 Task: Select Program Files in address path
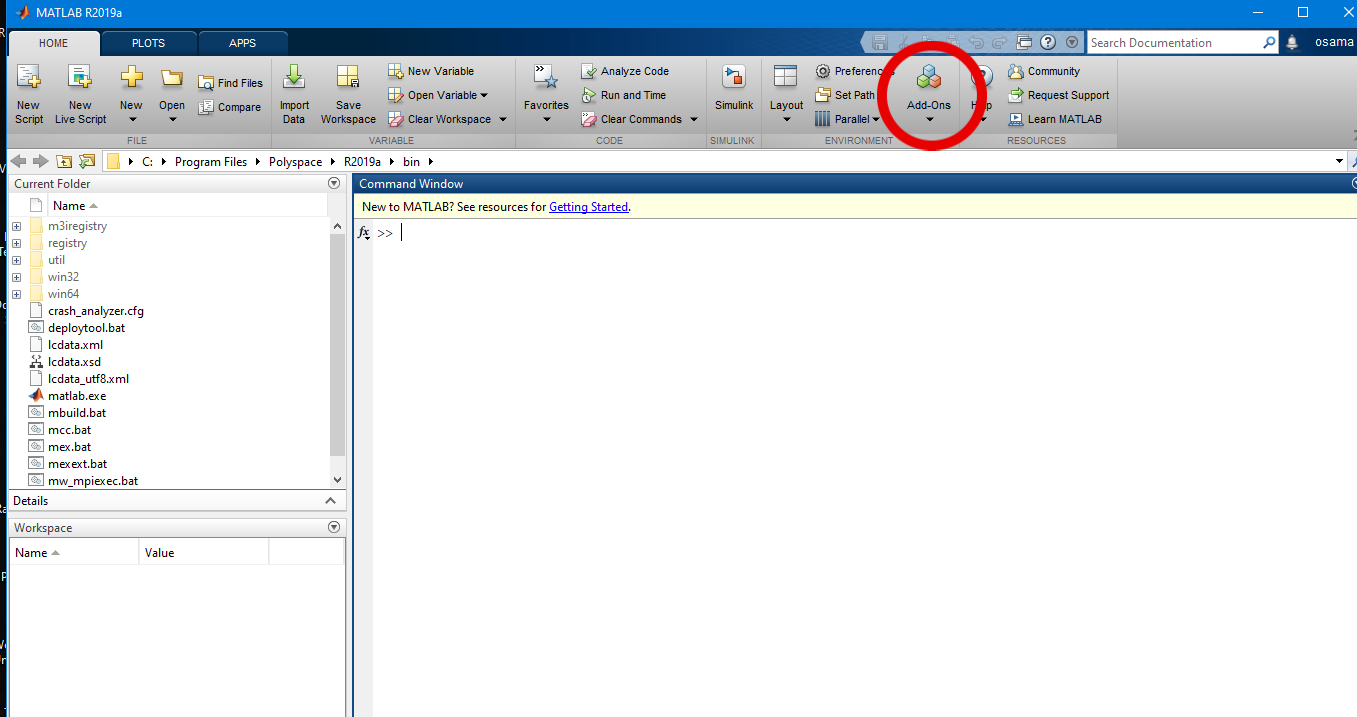pyautogui.click(x=211, y=161)
